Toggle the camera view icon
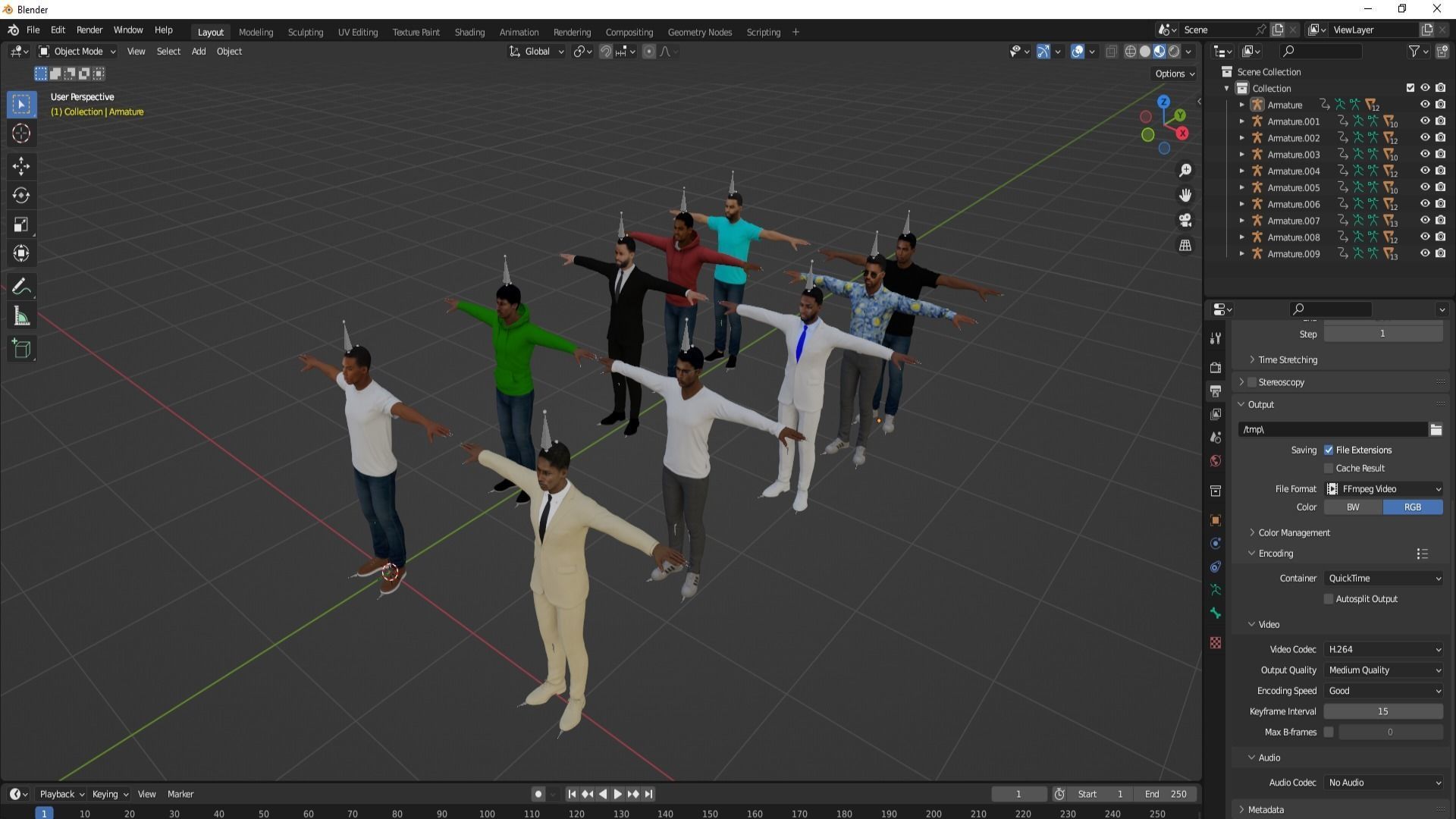 pyautogui.click(x=1185, y=220)
